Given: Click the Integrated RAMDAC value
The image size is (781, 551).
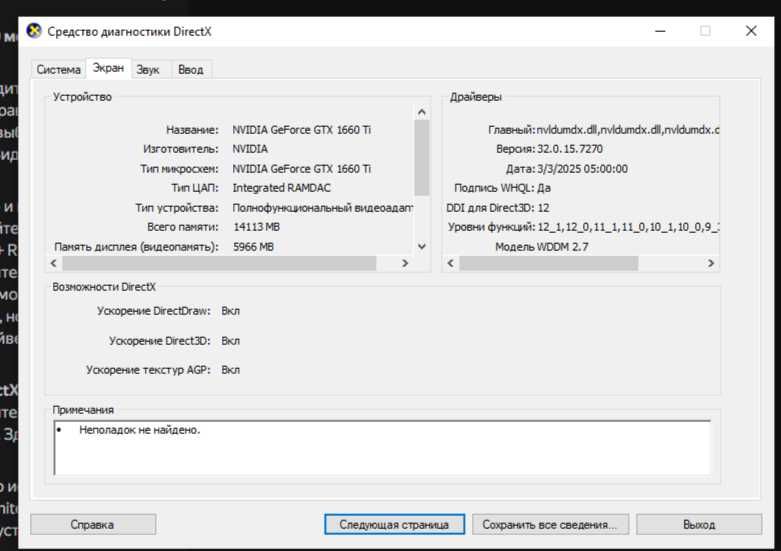Looking at the screenshot, I should point(281,188).
